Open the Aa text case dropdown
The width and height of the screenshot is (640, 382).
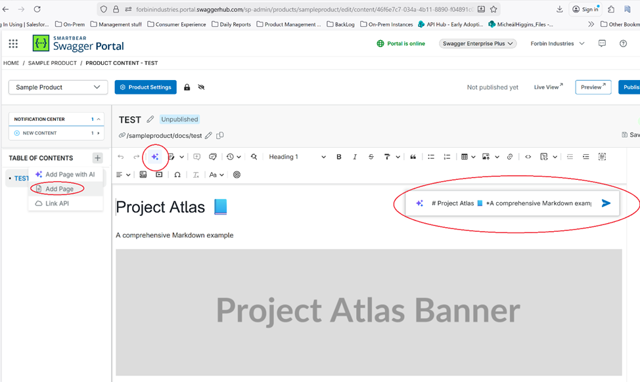[216, 175]
